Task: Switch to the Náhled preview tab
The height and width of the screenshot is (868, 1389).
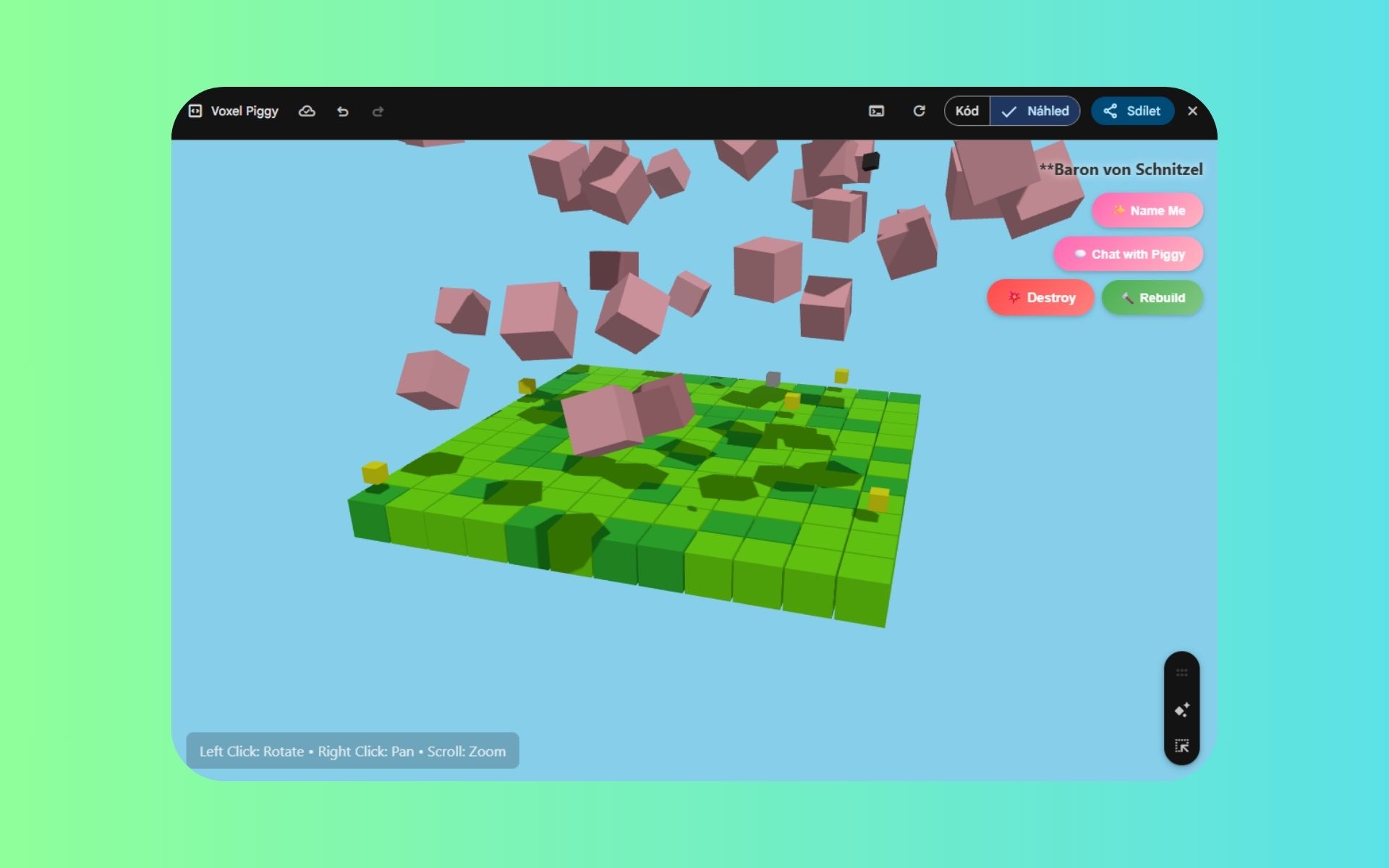Action: [x=1035, y=111]
